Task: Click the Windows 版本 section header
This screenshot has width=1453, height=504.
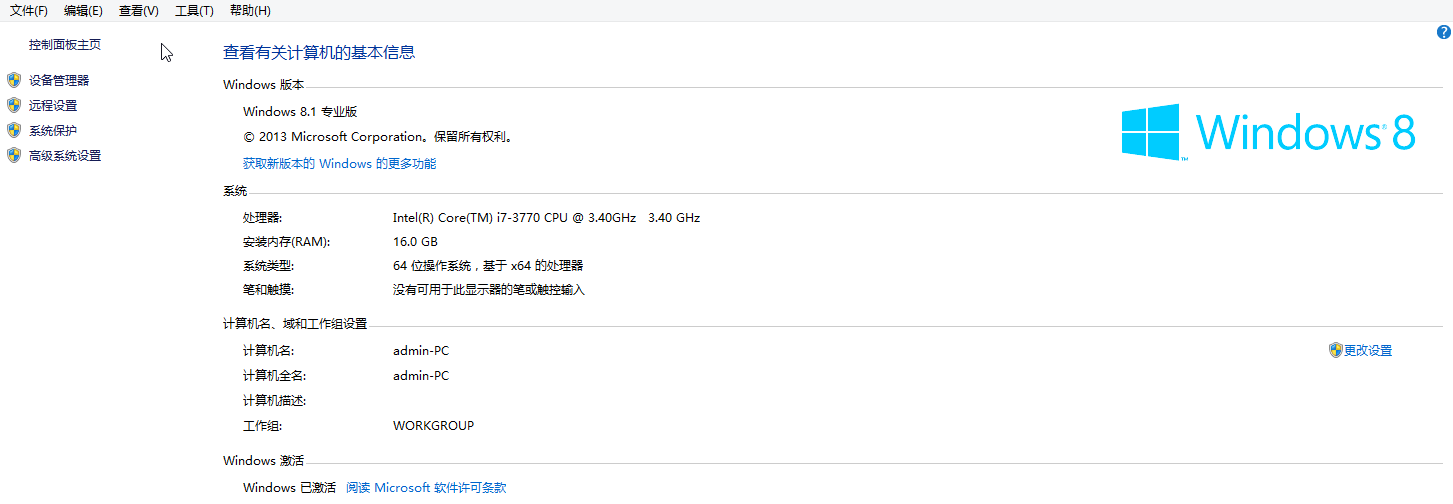Action: pyautogui.click(x=263, y=86)
